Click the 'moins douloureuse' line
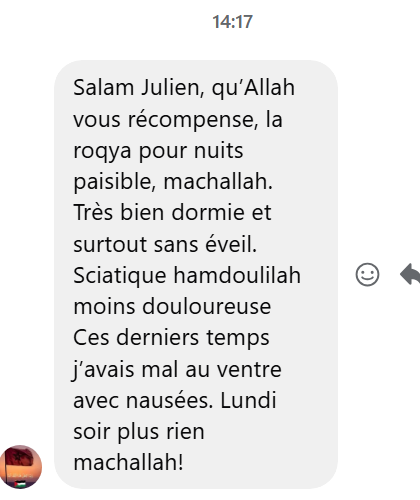This screenshot has height=500, width=420. [x=172, y=307]
